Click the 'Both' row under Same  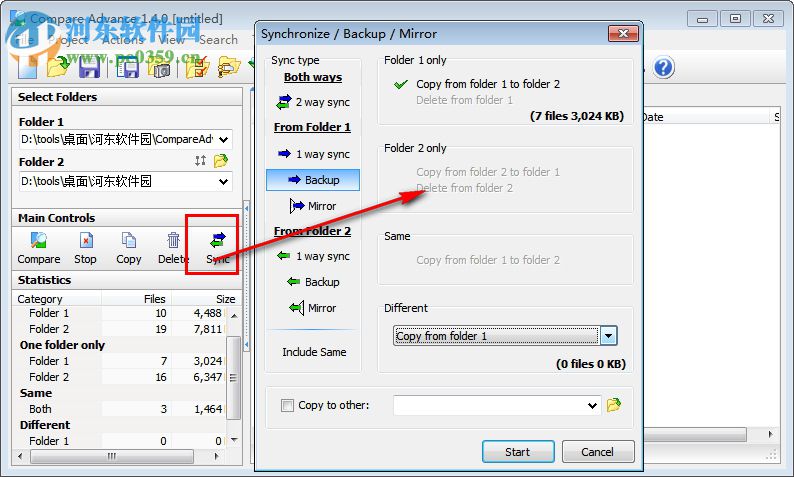[119, 409]
